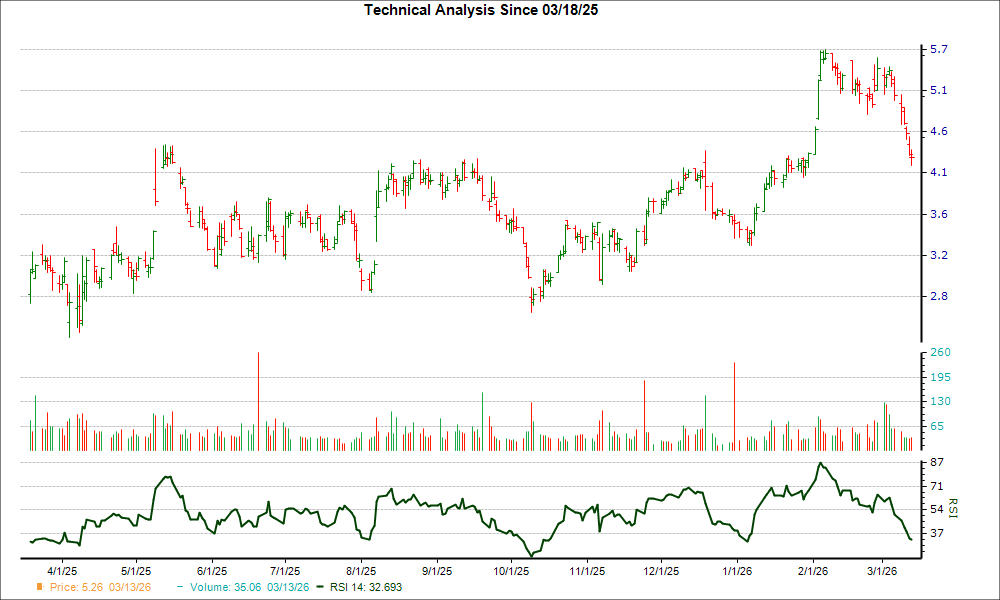
Task: Click the 87 RSI axis label
Action: point(938,463)
